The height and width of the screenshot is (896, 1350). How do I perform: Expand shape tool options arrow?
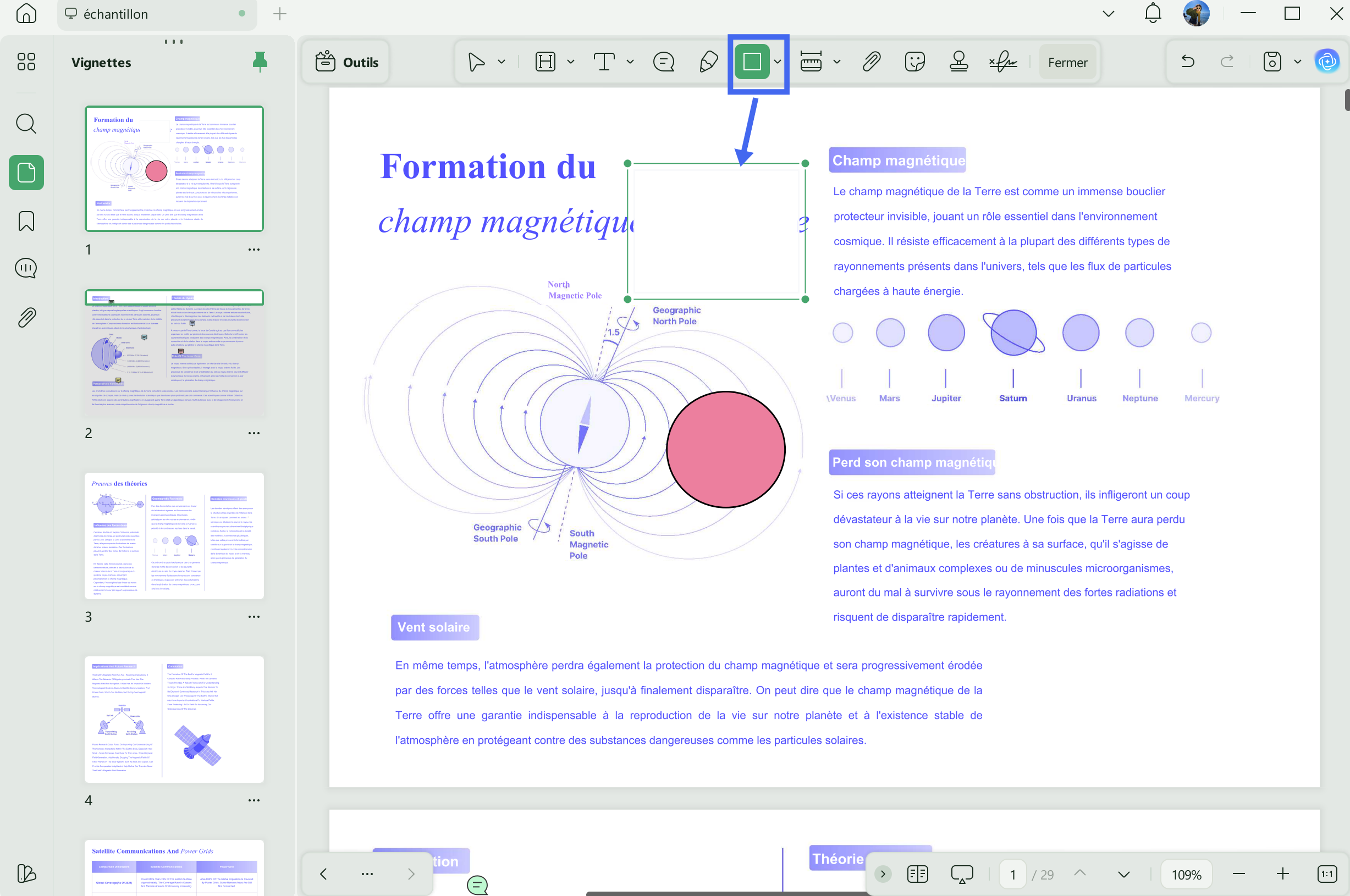pos(778,62)
